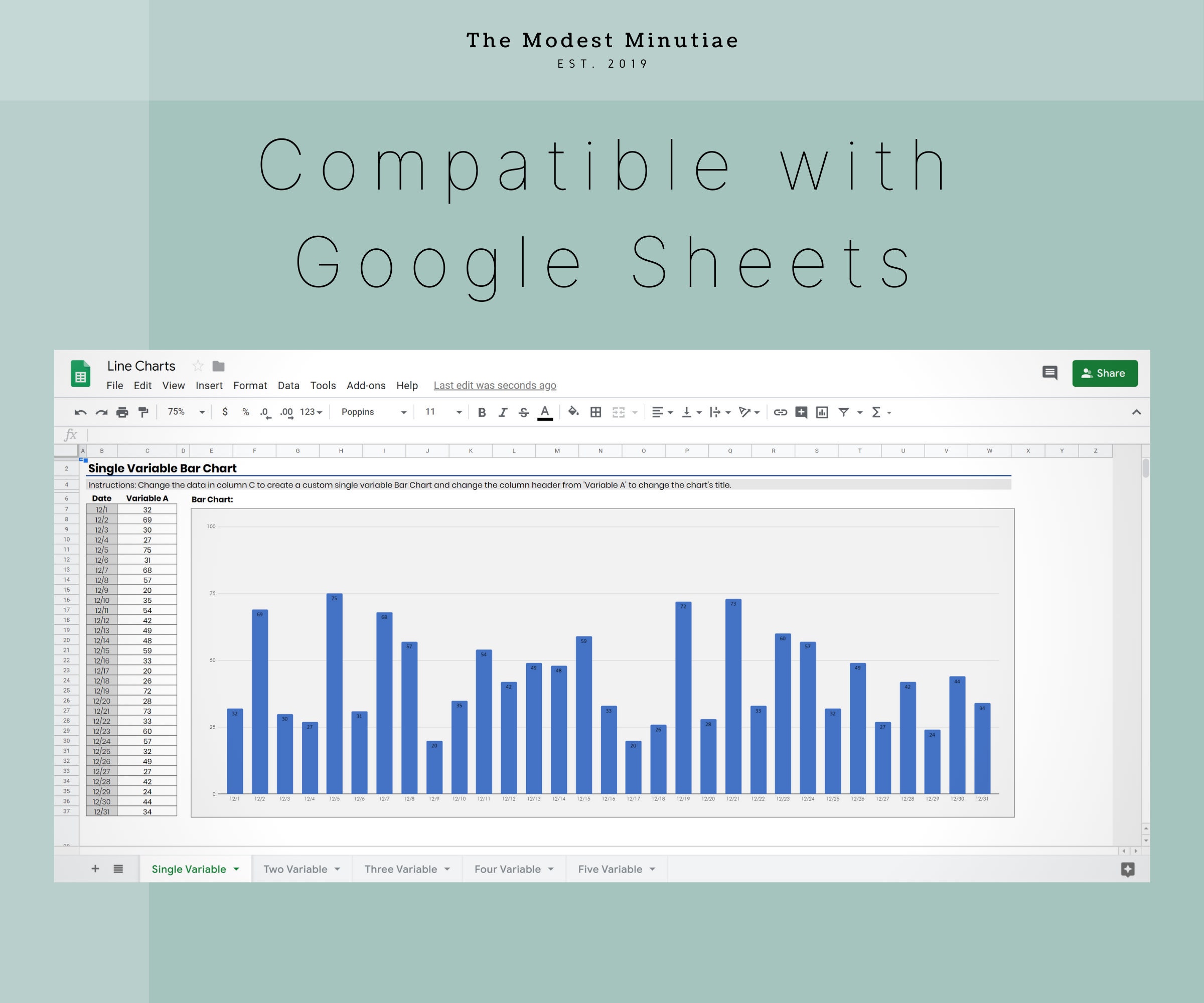The height and width of the screenshot is (1003, 1204).
Task: Format selection as currency
Action: click(x=225, y=412)
